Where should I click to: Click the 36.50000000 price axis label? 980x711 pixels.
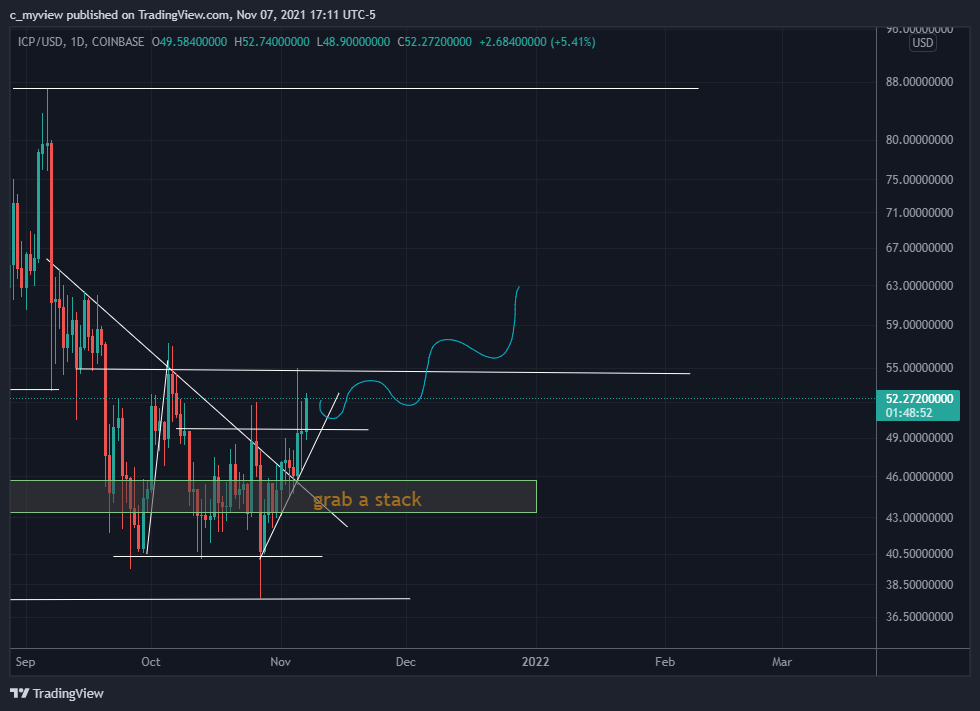point(919,617)
